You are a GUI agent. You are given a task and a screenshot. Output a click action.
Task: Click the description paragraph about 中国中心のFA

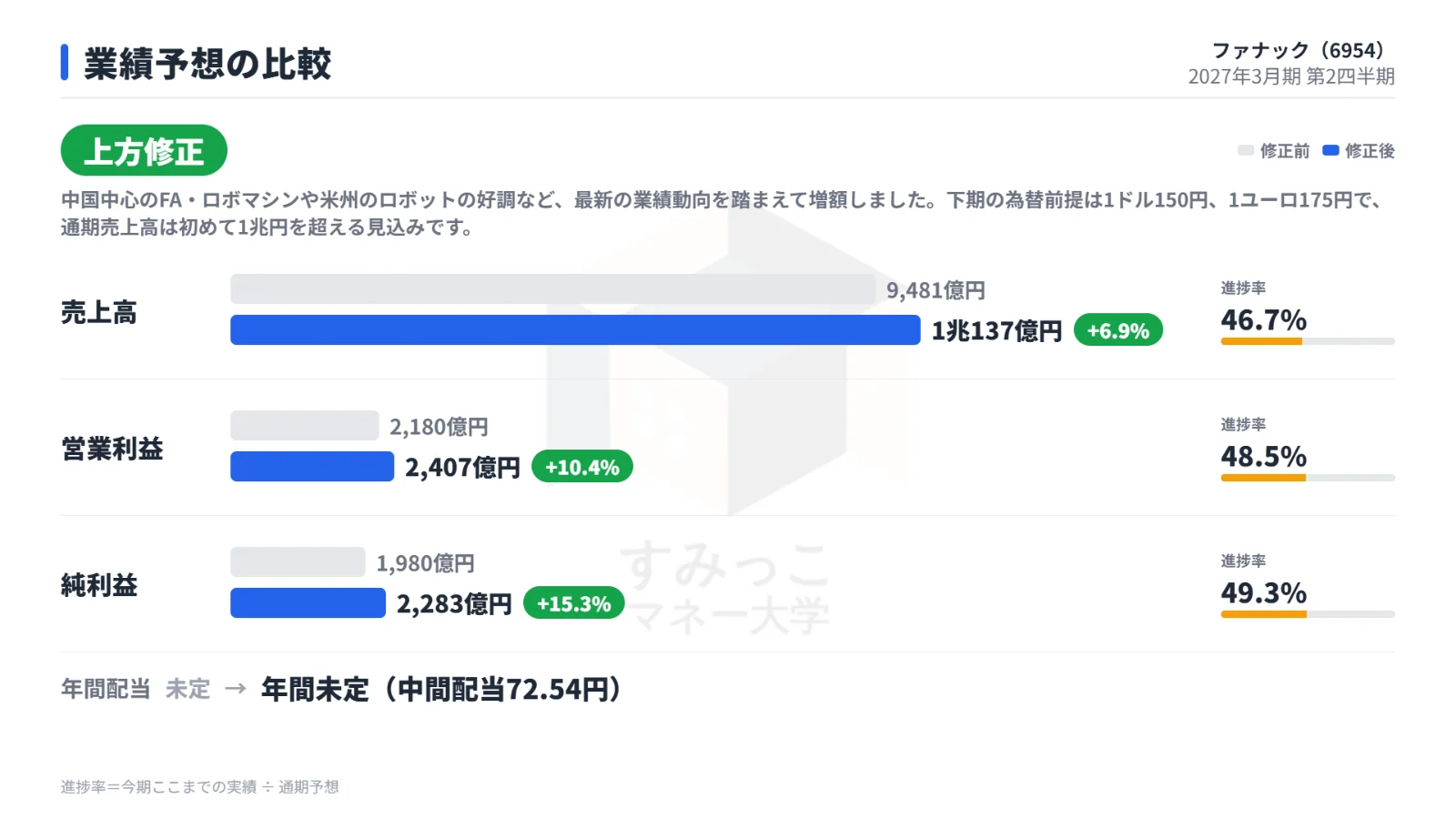tap(723, 213)
